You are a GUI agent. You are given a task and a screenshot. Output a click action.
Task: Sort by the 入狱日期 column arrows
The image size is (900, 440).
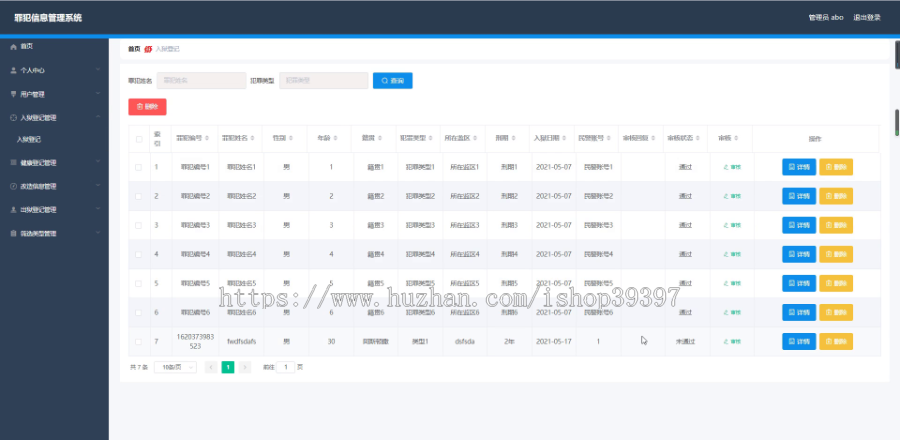coord(565,138)
